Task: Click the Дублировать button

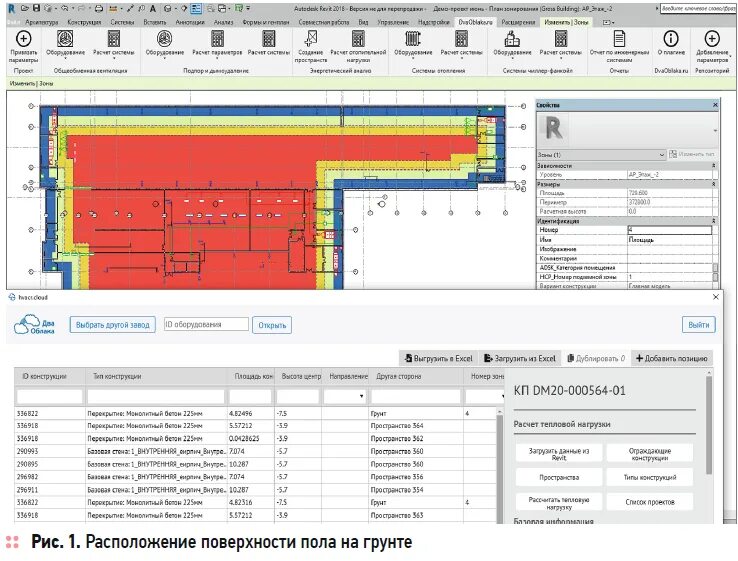Action: coord(596,358)
